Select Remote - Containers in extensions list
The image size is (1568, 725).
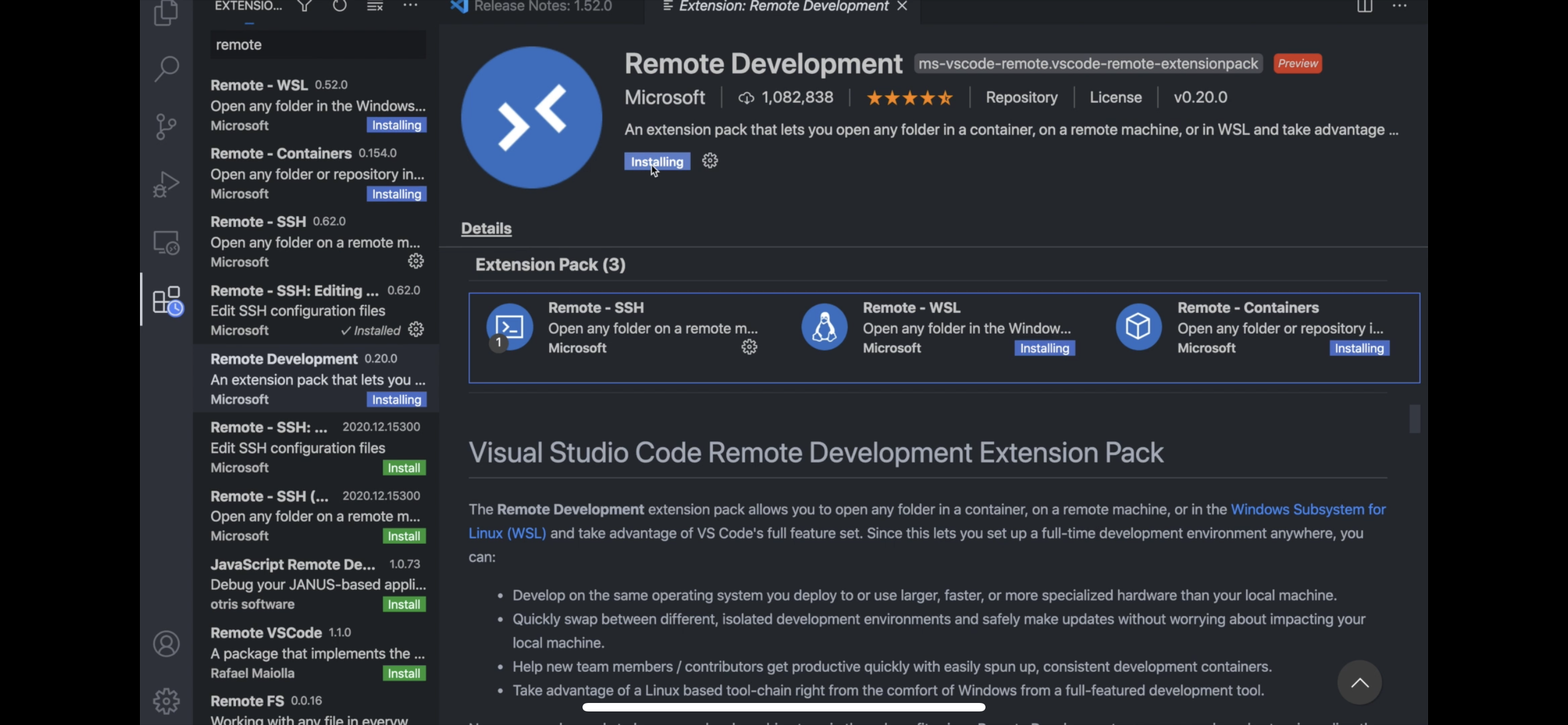click(316, 173)
